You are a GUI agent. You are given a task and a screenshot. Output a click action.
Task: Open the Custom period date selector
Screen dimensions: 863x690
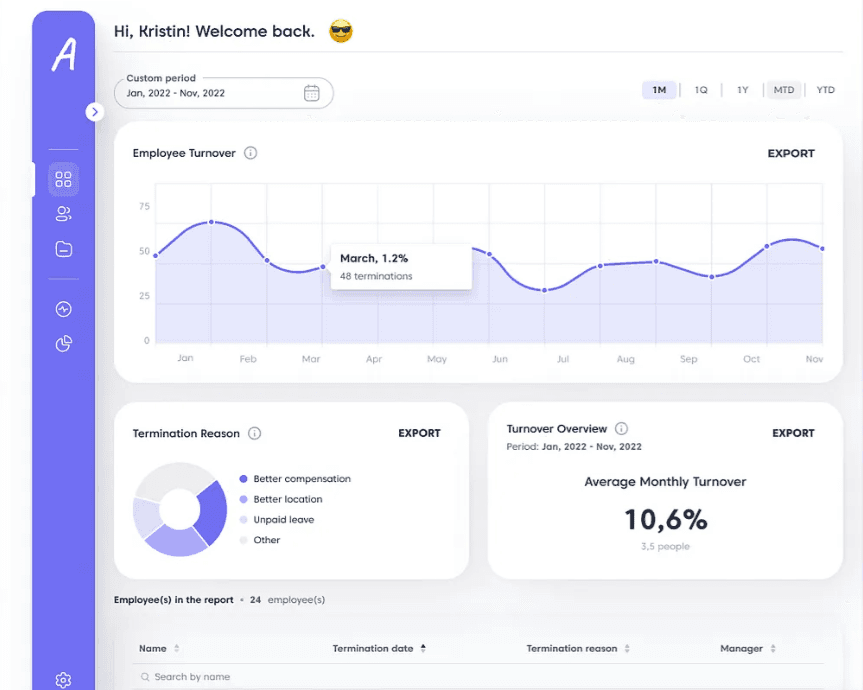coord(220,91)
